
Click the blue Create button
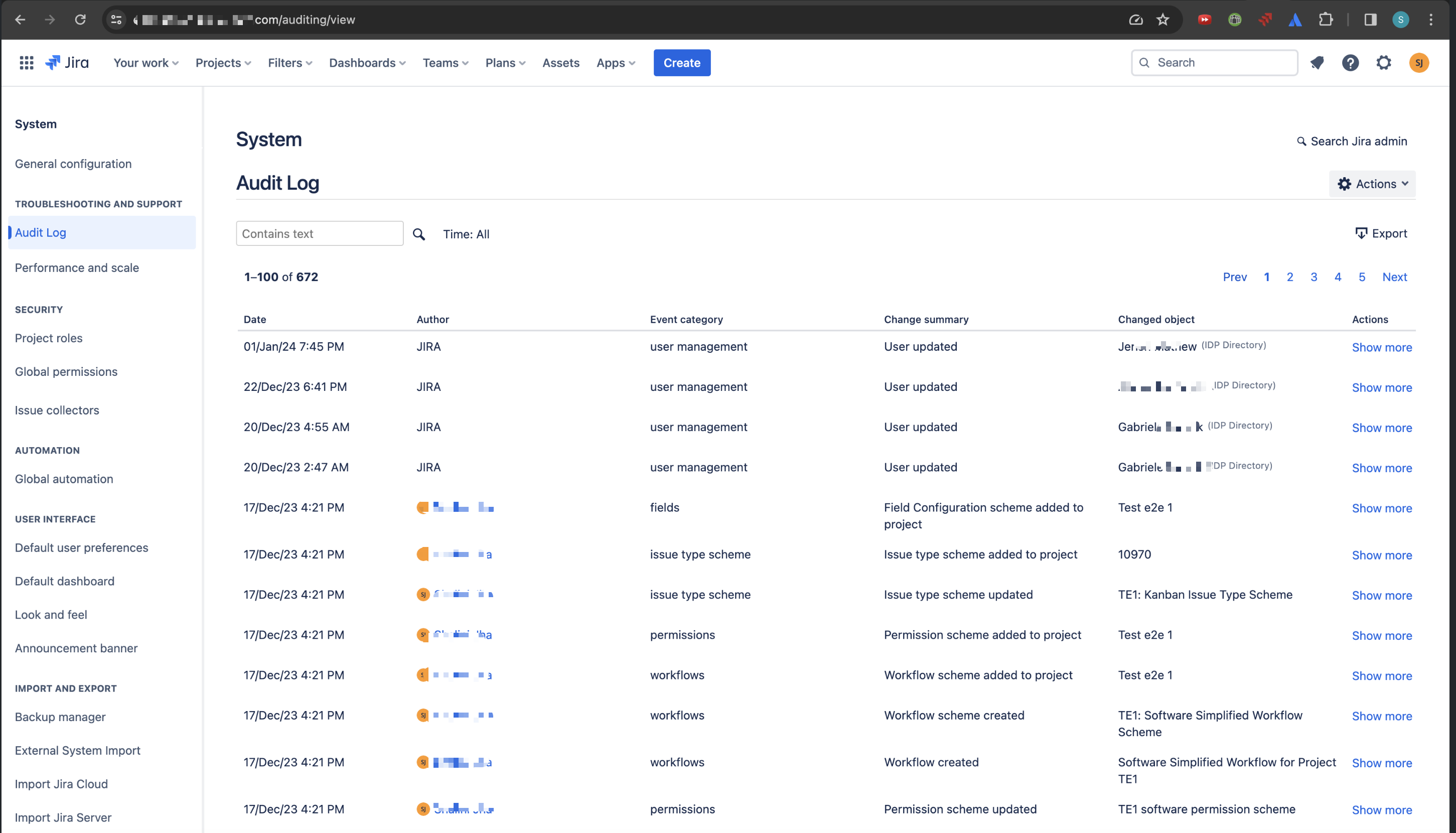click(x=682, y=63)
